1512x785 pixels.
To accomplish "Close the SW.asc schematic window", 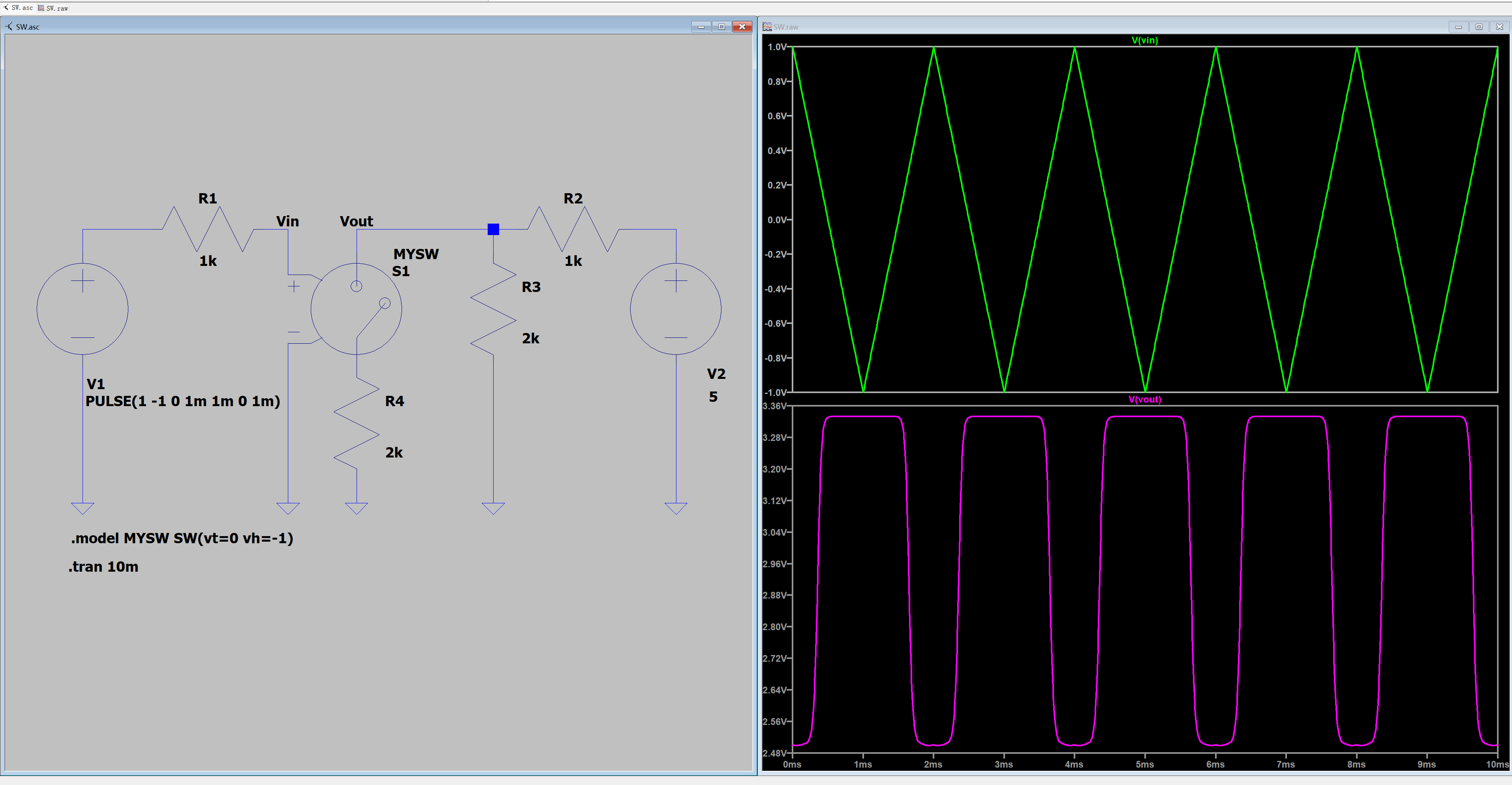I will click(742, 26).
